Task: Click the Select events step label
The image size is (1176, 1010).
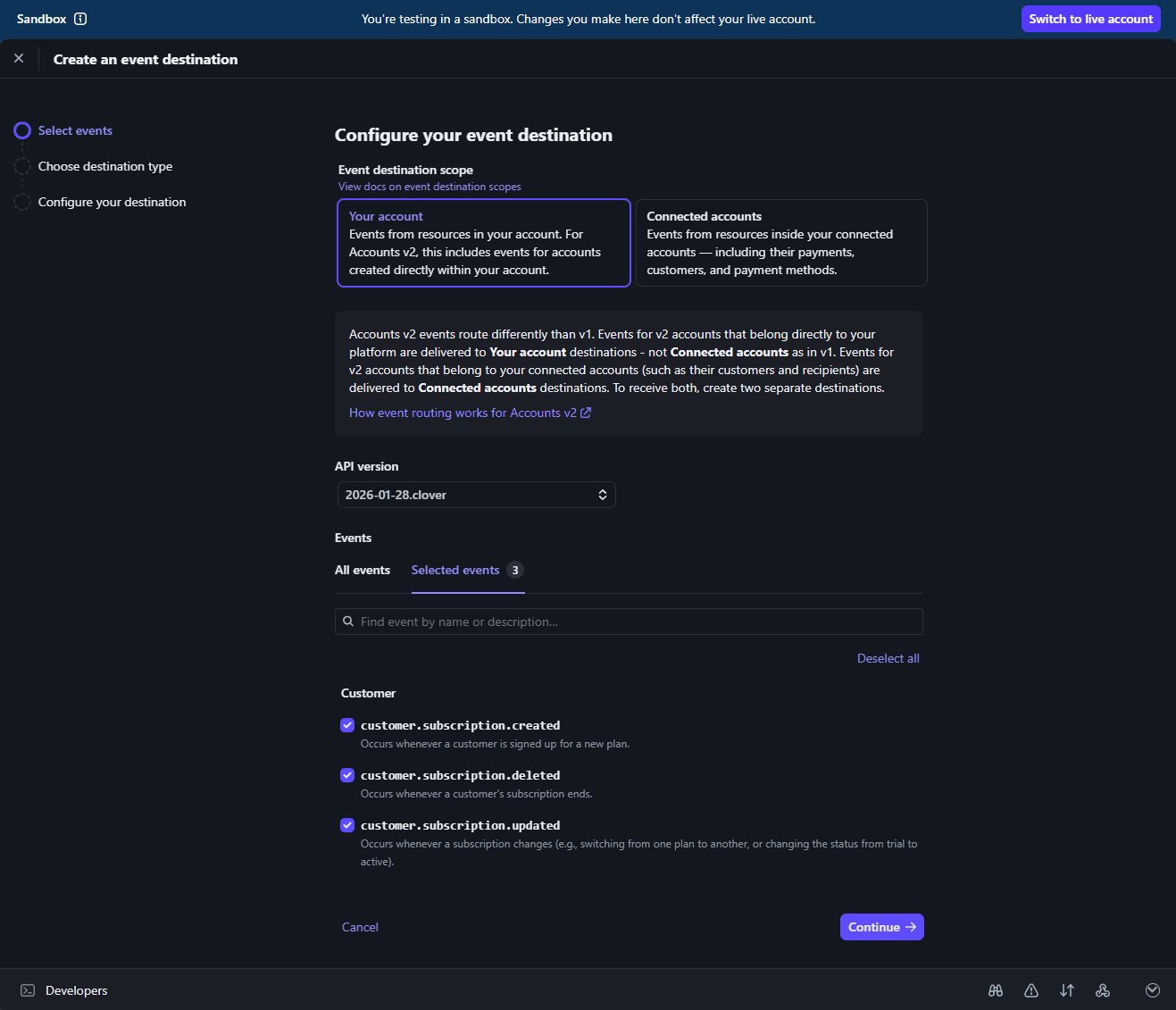Action: click(x=75, y=130)
